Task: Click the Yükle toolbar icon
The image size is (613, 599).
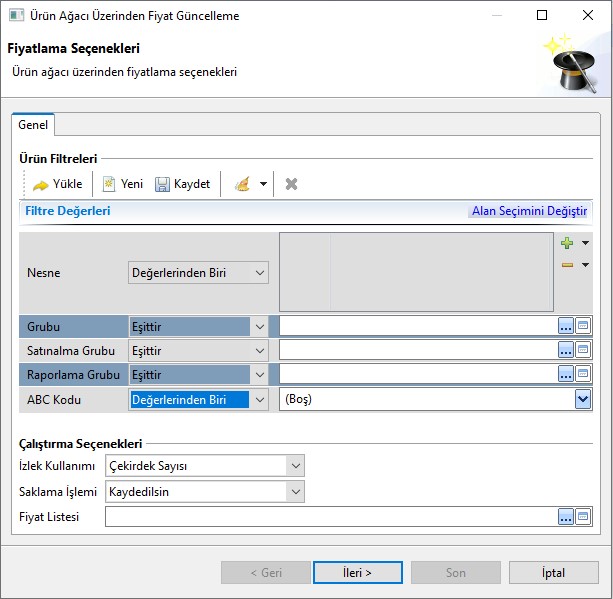Action: coord(40,185)
